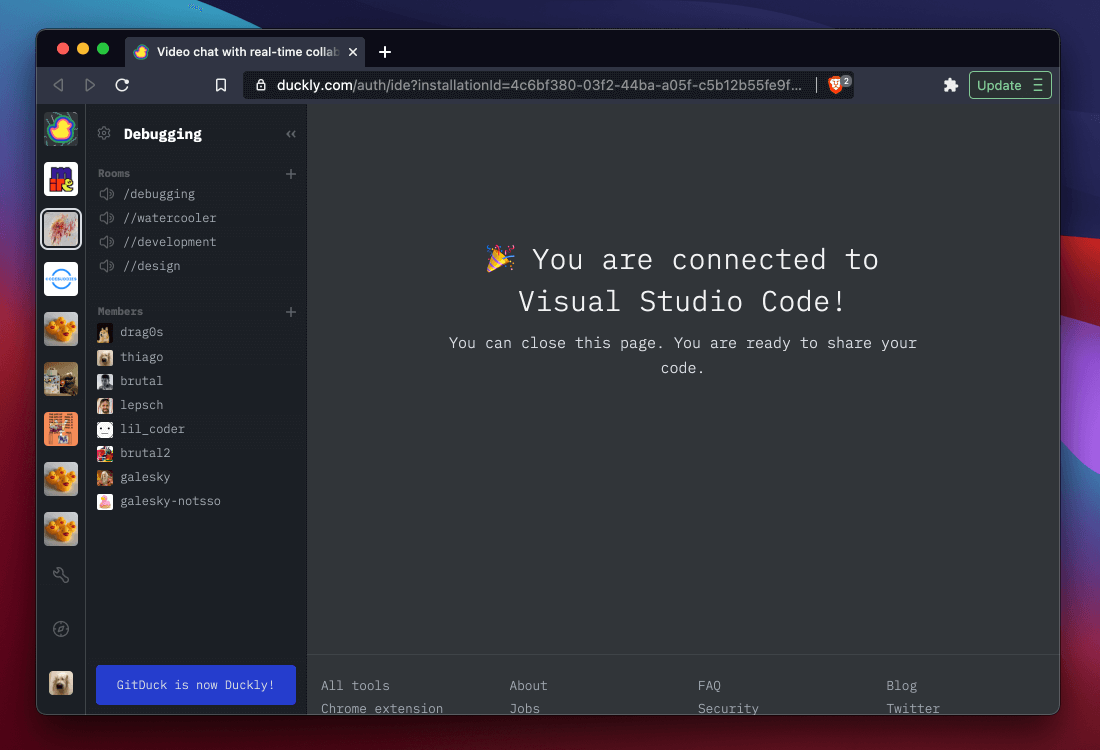Viewport: 1100px width, 750px height.
Task: Click speaker icon beside /debugging
Action: click(x=107, y=194)
